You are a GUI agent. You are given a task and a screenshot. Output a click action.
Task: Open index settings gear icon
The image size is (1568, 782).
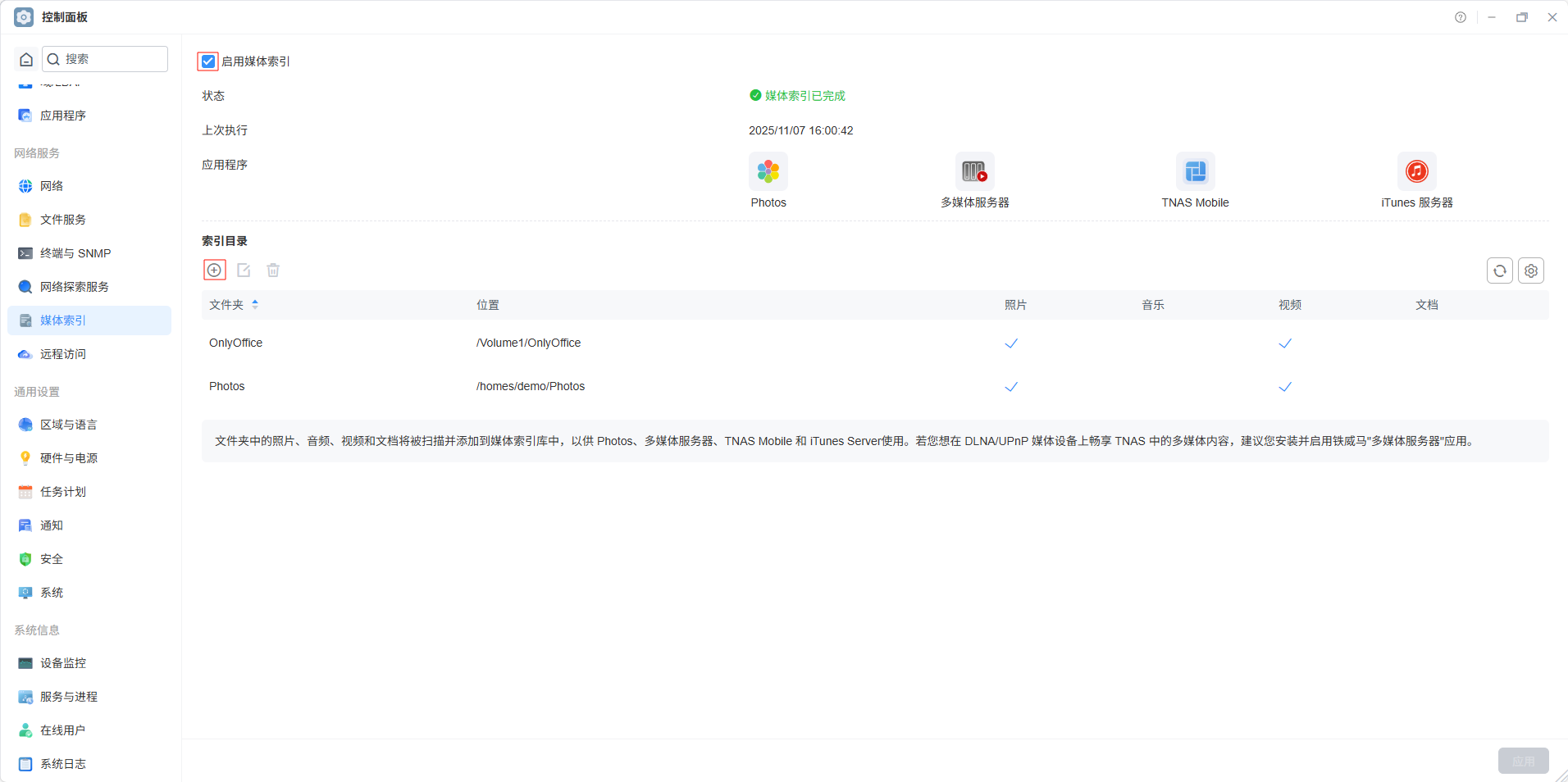tap(1531, 271)
